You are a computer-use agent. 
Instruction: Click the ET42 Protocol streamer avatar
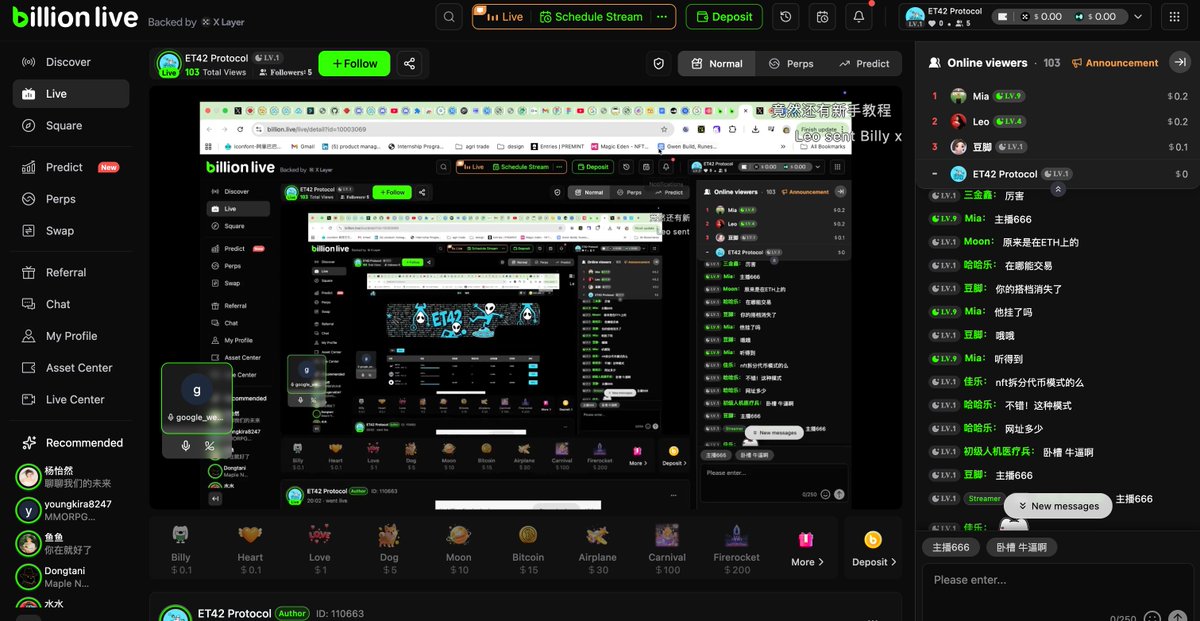point(168,64)
